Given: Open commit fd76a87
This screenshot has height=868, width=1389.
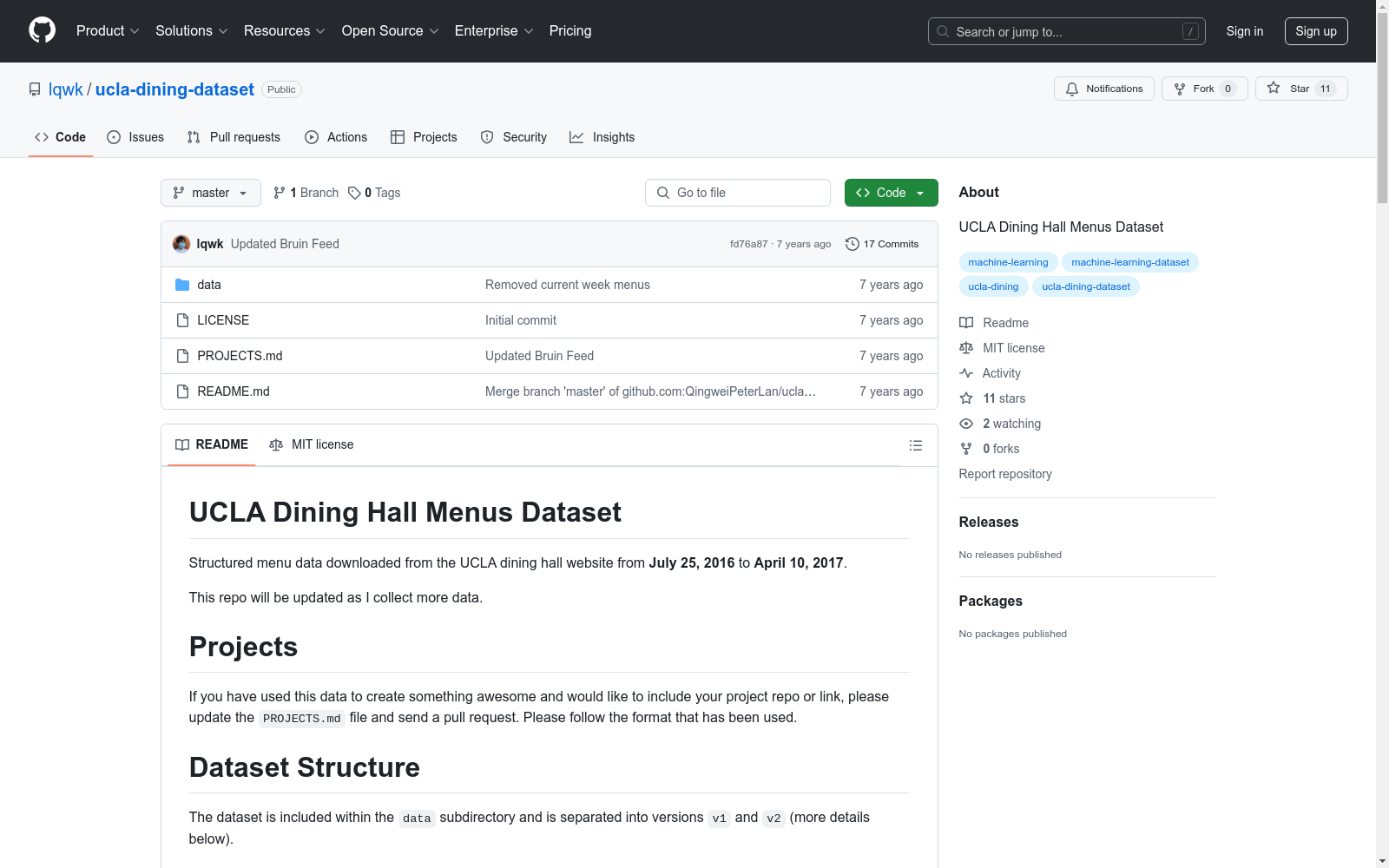Looking at the screenshot, I should pyautogui.click(x=748, y=244).
